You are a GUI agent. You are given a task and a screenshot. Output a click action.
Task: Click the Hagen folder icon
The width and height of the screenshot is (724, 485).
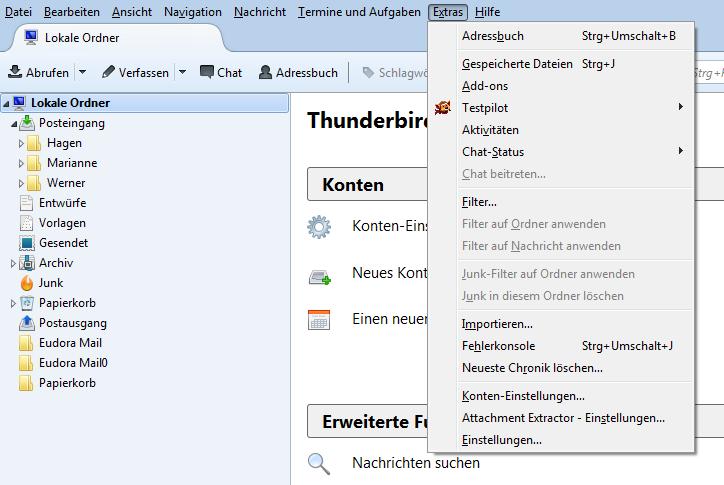coord(34,143)
